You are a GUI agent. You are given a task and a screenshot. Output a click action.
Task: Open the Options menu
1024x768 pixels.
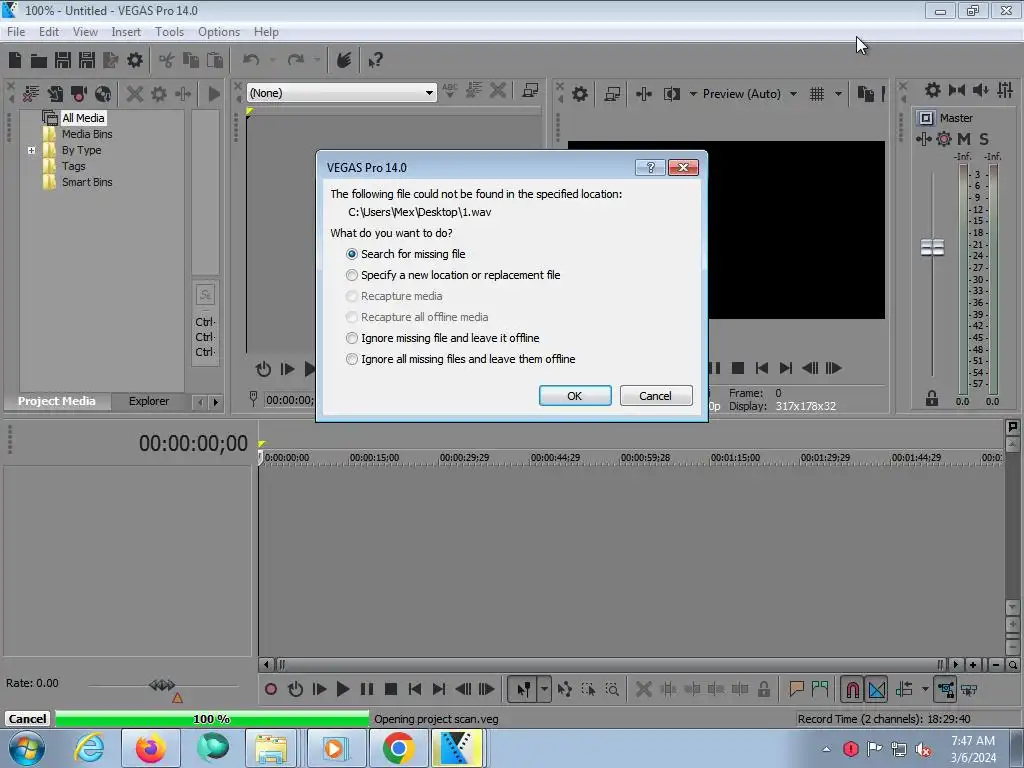[x=219, y=32]
